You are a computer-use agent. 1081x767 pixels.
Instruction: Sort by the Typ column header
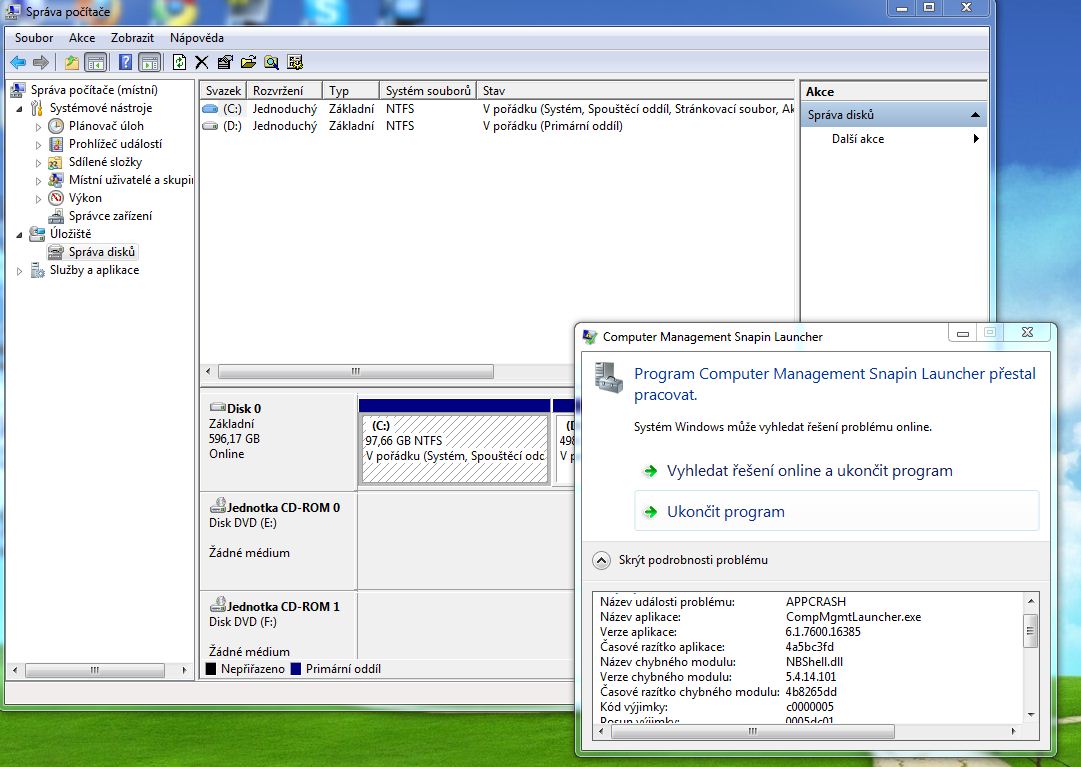pyautogui.click(x=351, y=90)
